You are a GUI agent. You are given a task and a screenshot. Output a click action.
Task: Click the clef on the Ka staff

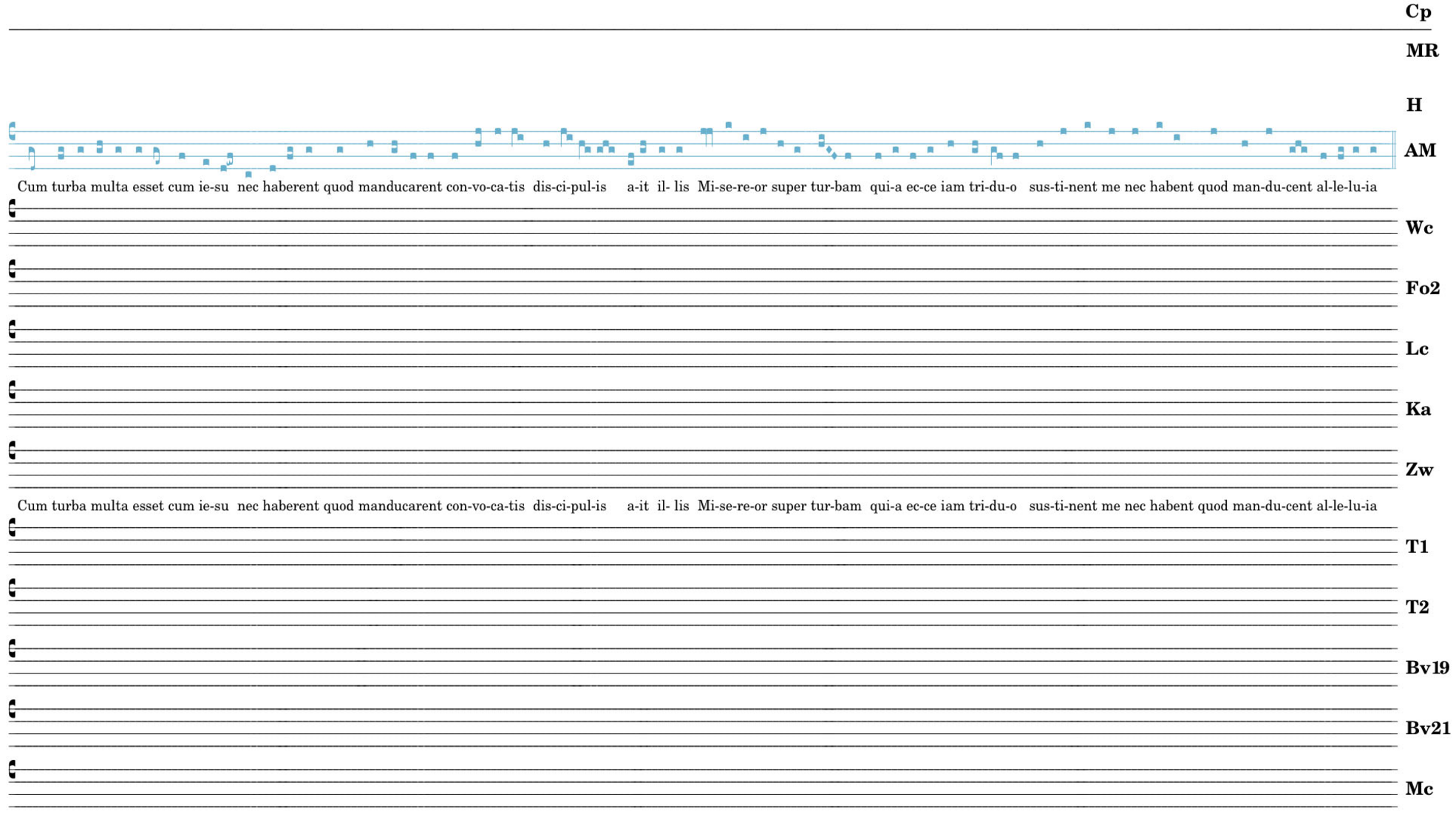tap(12, 390)
